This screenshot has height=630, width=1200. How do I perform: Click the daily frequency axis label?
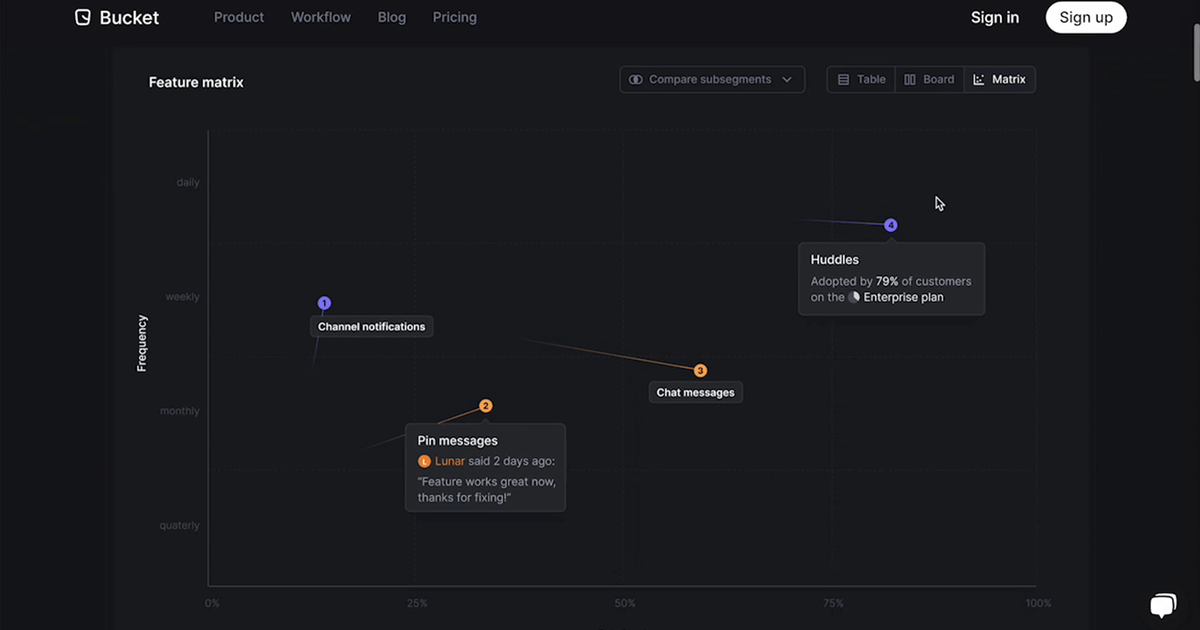[188, 182]
